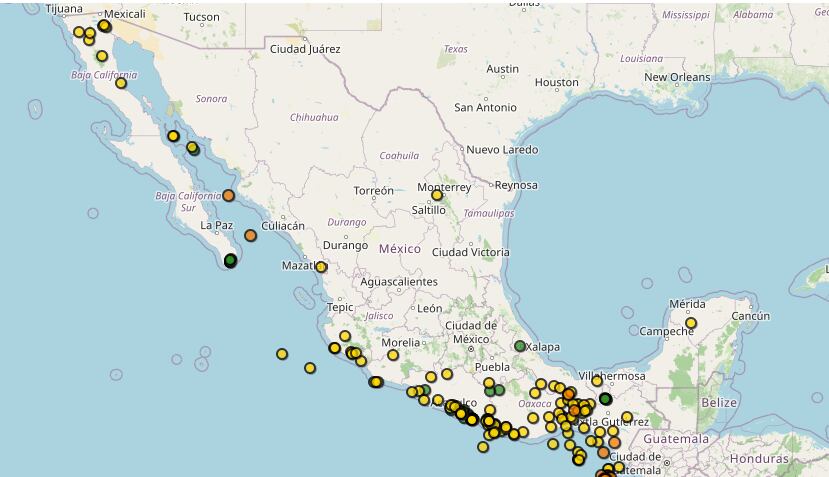
Task: Select isolated yellow marker in northern Gulf of California
Action: click(x=173, y=136)
